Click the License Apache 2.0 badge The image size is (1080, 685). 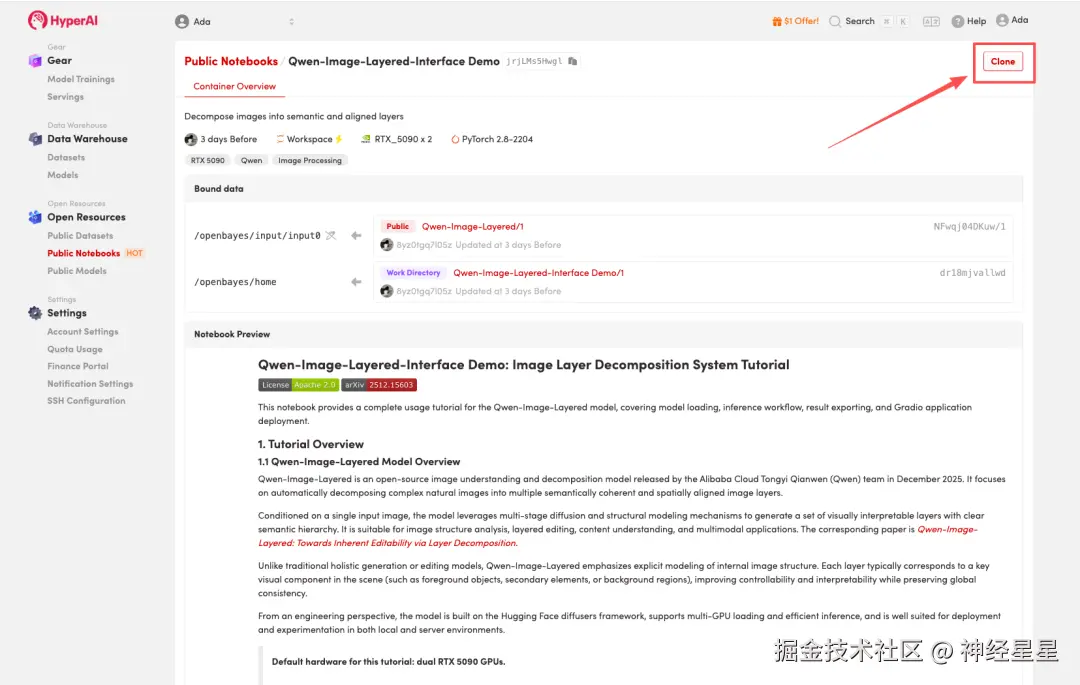pos(298,385)
